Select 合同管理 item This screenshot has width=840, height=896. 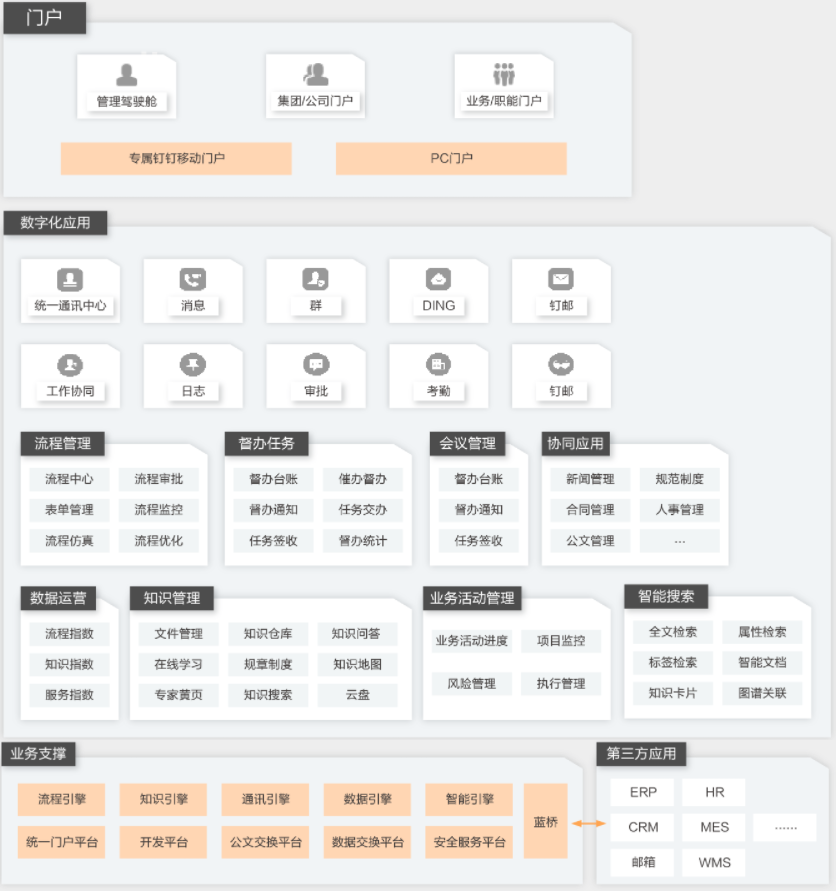[591, 512]
